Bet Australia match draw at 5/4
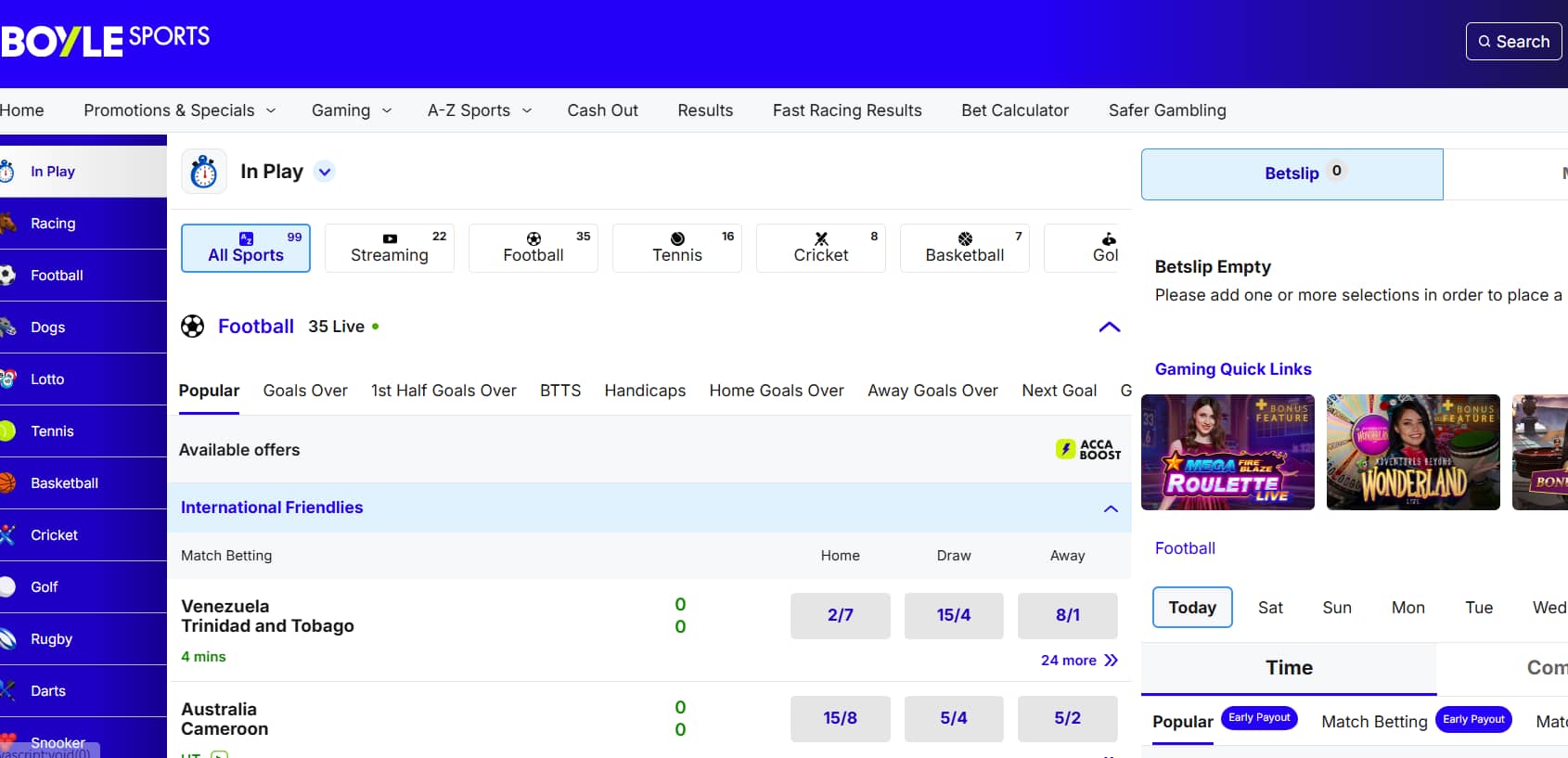 tap(954, 719)
